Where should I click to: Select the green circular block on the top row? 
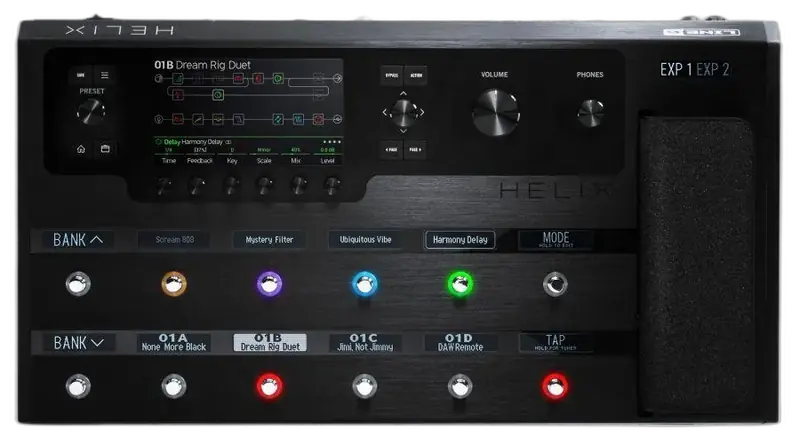278,78
